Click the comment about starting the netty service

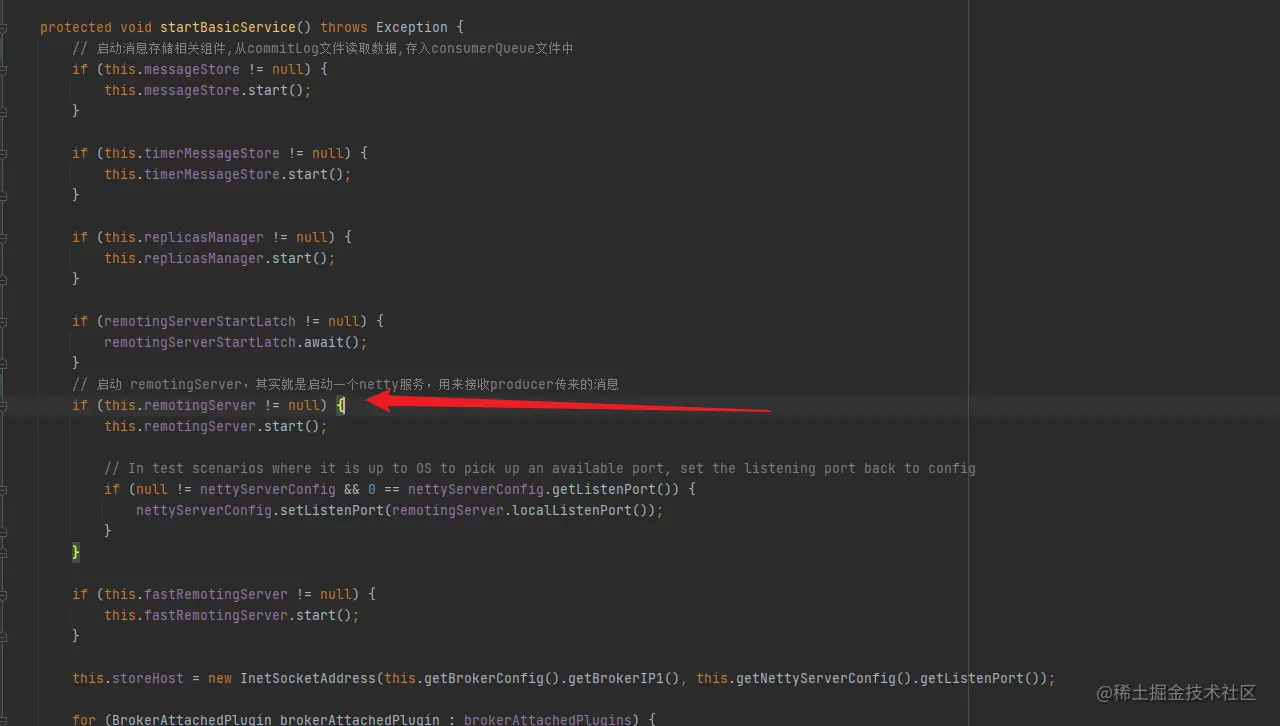point(345,384)
